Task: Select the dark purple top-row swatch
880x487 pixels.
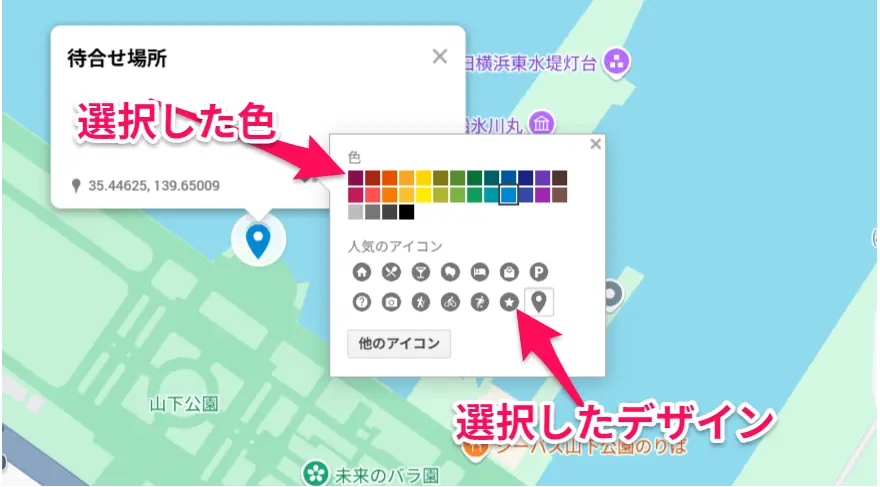Action: point(543,178)
